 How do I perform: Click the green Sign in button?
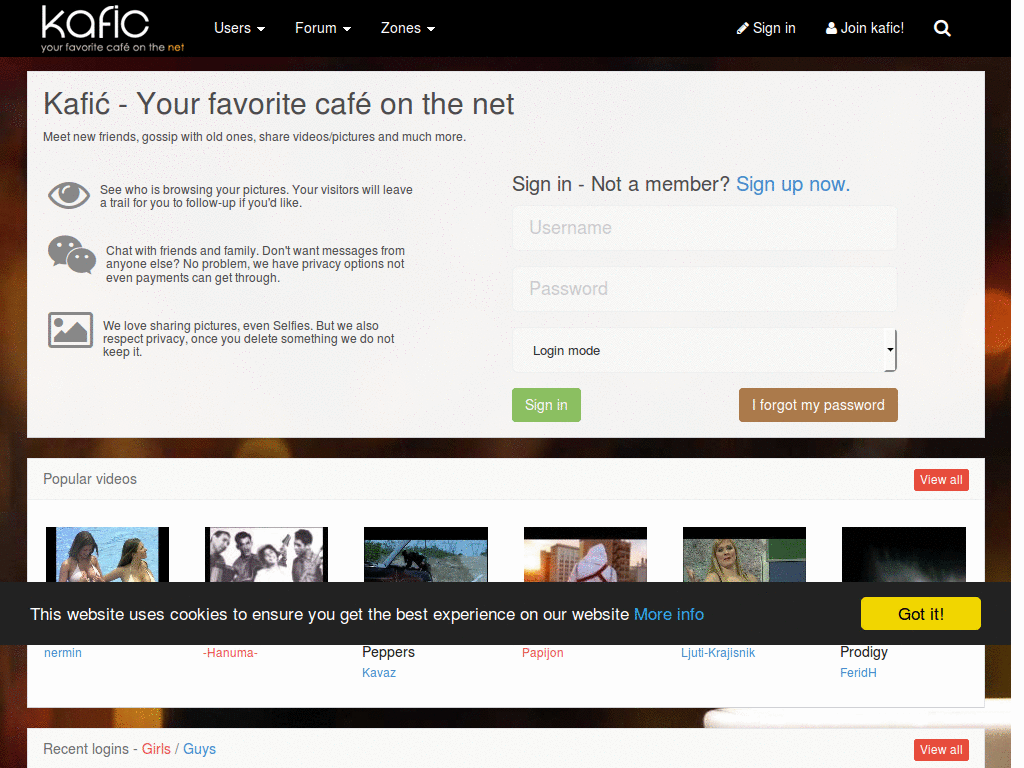[x=546, y=405]
